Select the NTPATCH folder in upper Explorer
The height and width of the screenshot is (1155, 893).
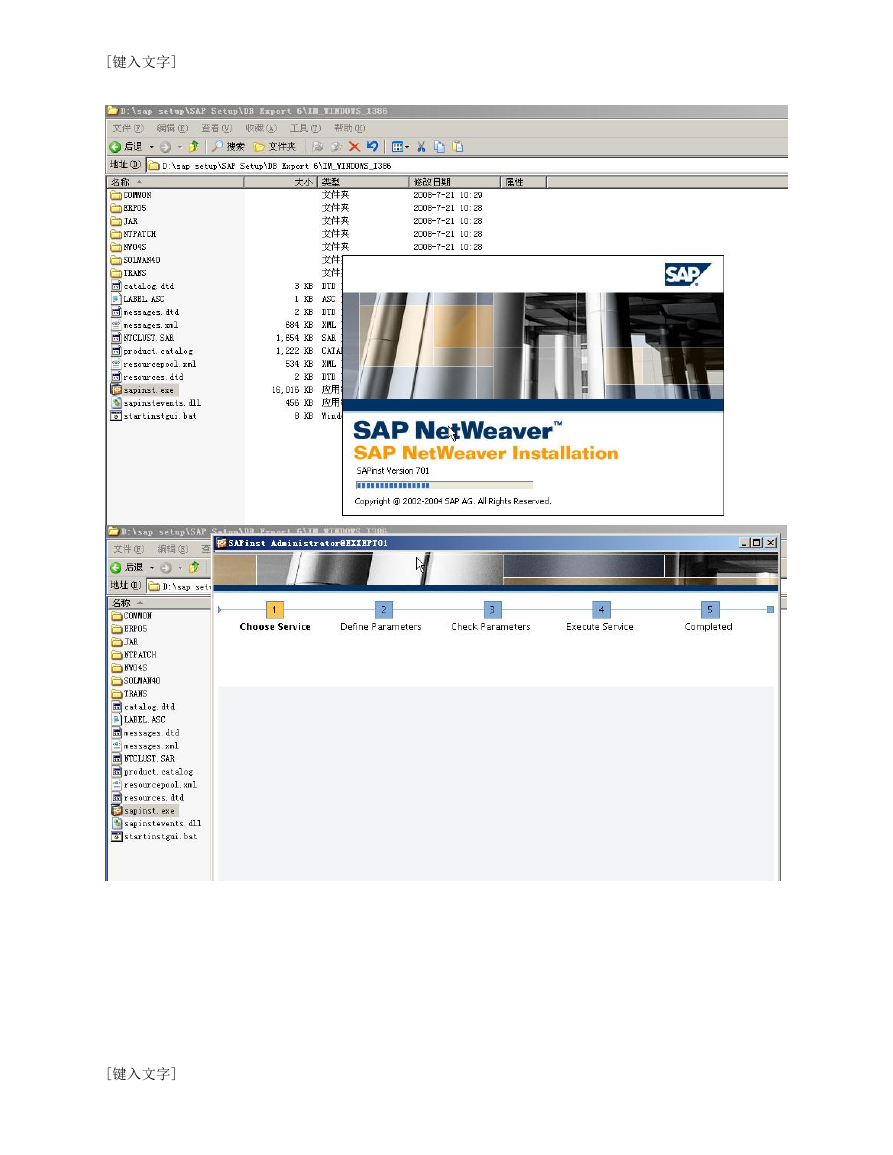(133, 234)
